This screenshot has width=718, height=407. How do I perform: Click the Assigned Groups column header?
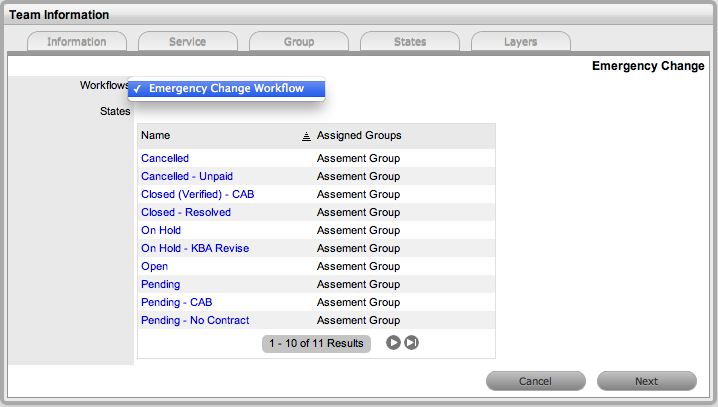tap(359, 135)
